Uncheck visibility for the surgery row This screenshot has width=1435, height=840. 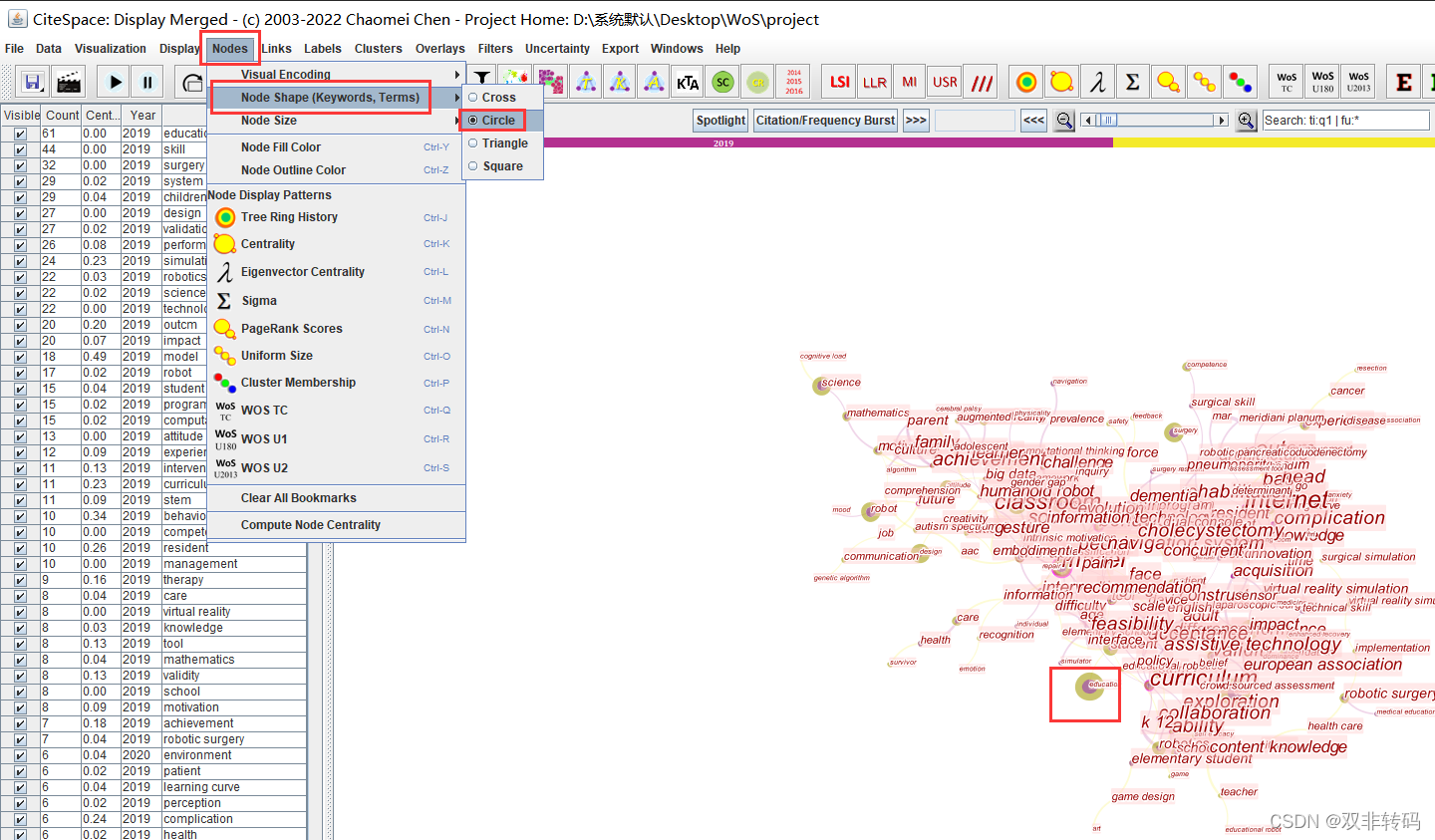coord(20,165)
